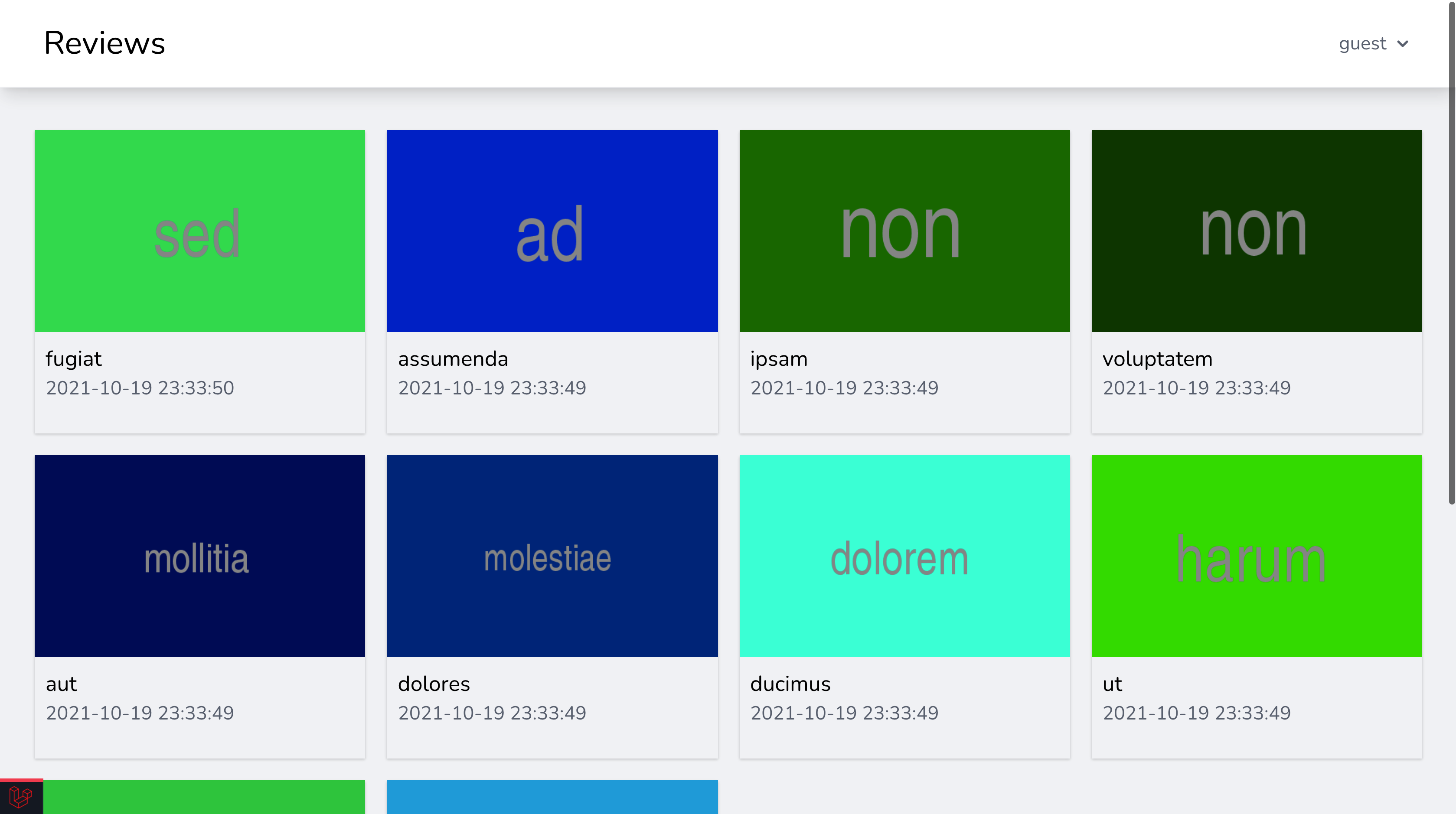Click the turquoise 'dolorem' review image
1456x814 pixels.
904,556
